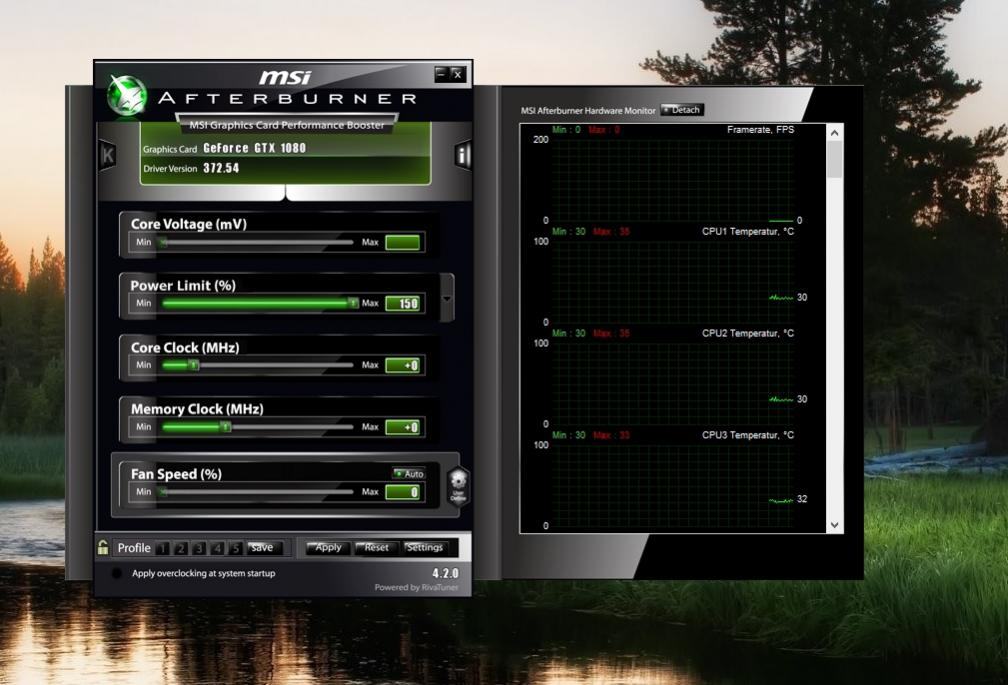This screenshot has width=1008, height=685.
Task: Click the Memory Clock value field
Action: coord(402,427)
